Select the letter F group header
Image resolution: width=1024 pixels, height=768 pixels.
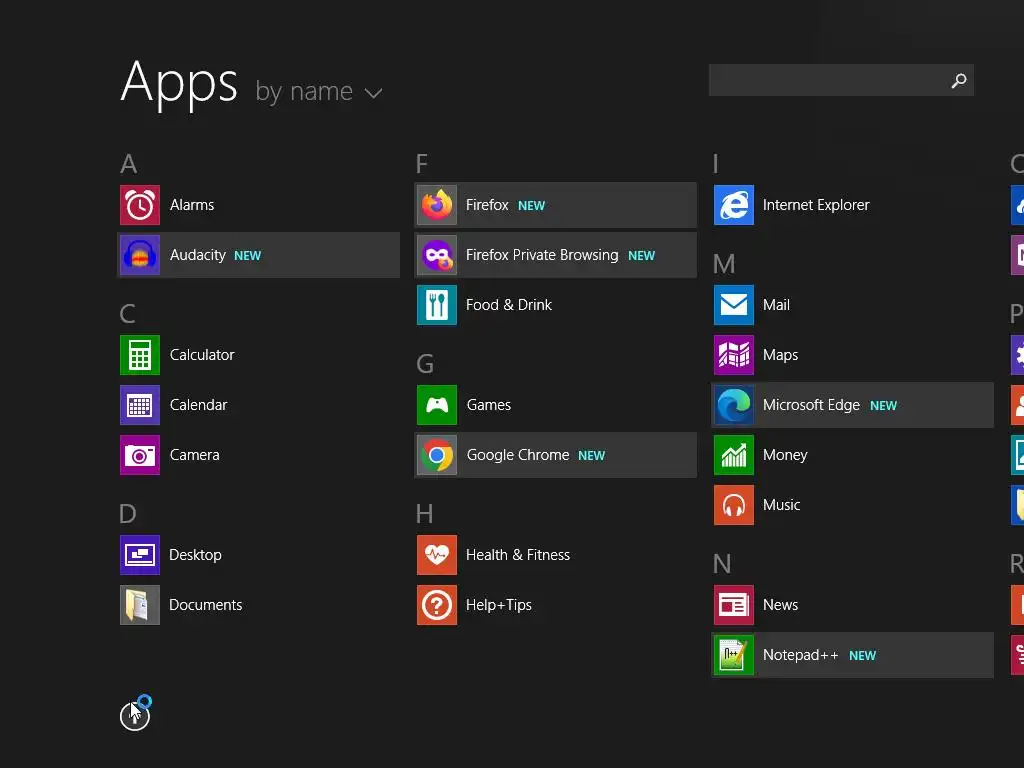422,164
